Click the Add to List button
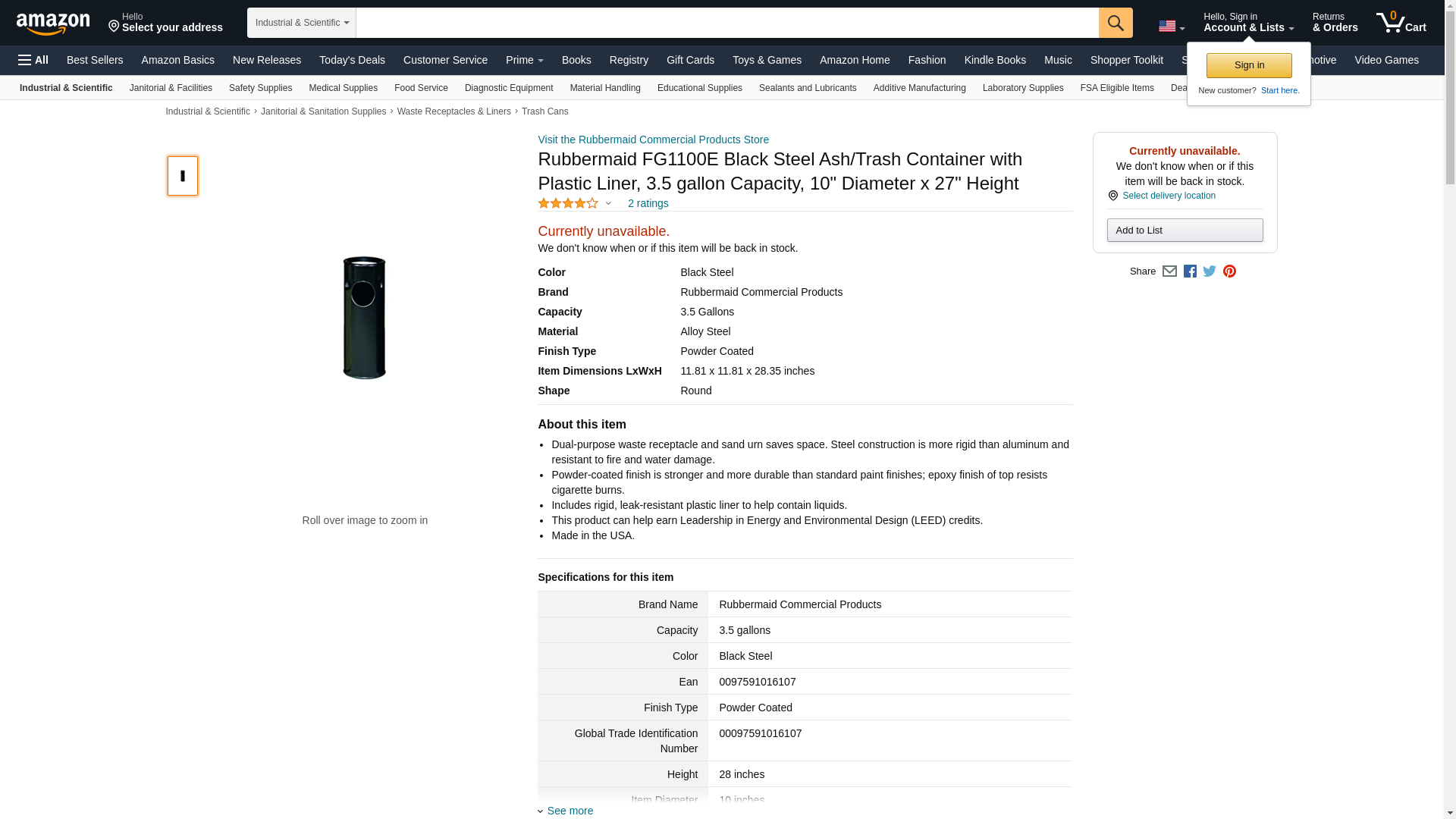 [1185, 231]
